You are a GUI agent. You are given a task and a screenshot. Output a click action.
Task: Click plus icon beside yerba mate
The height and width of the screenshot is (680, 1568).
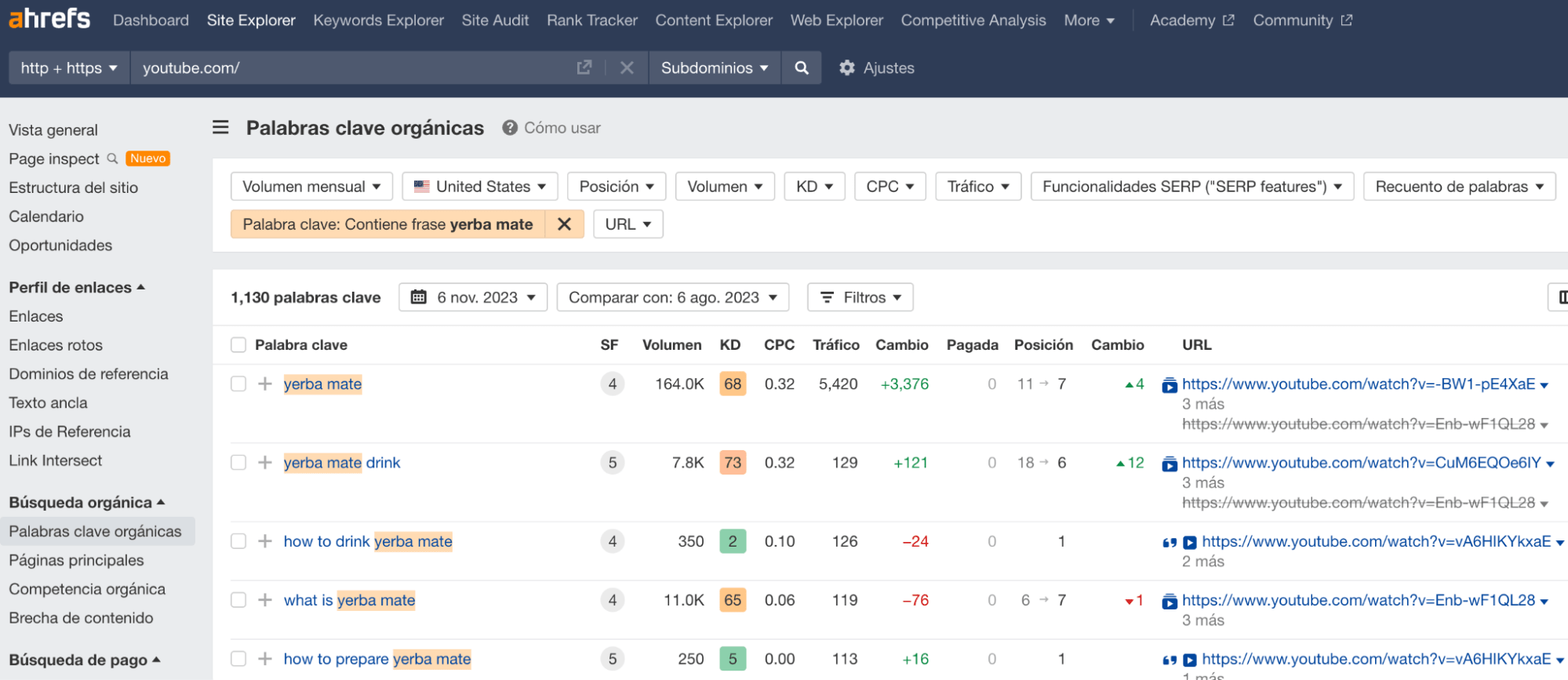click(x=265, y=384)
